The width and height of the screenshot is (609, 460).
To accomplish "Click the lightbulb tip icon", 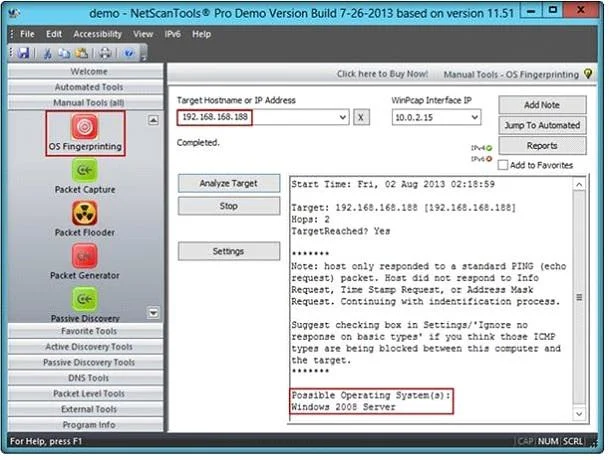I will pos(588,74).
